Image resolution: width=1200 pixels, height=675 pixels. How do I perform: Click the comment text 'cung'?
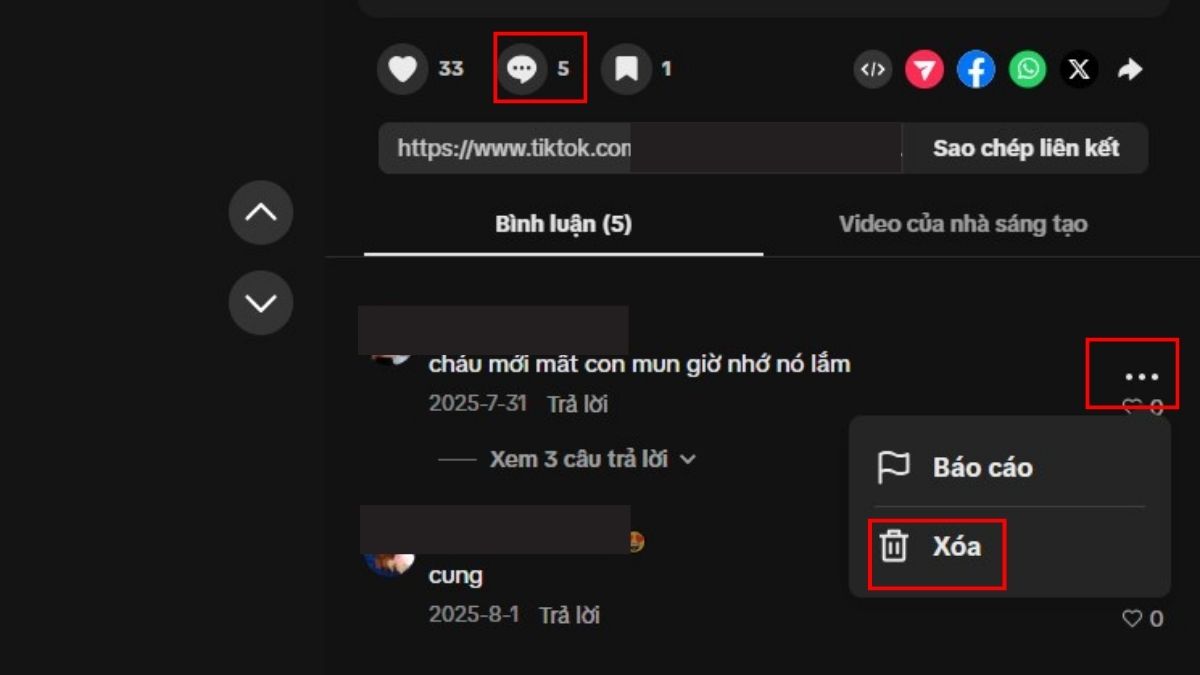[x=455, y=576]
